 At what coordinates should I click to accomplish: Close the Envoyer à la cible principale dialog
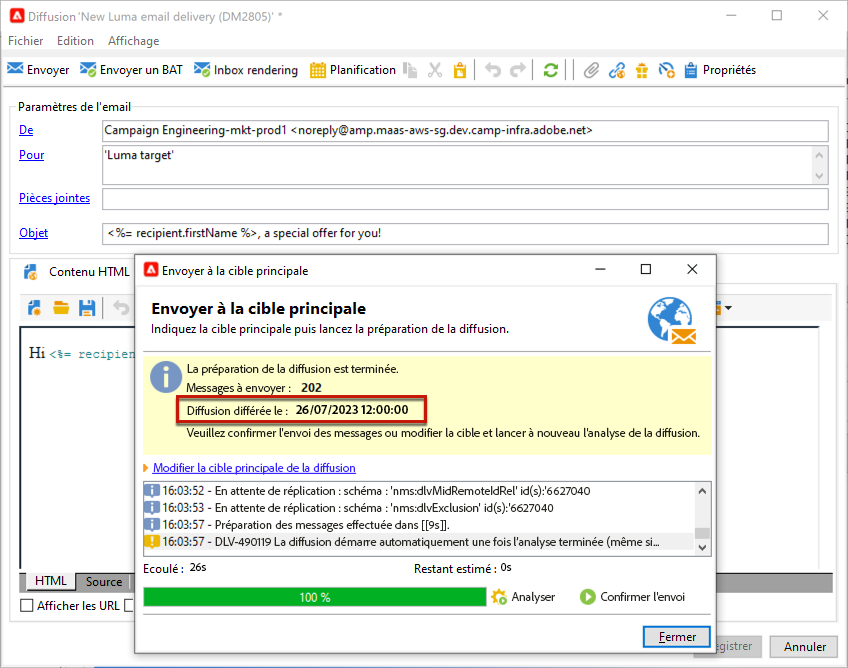pos(692,269)
